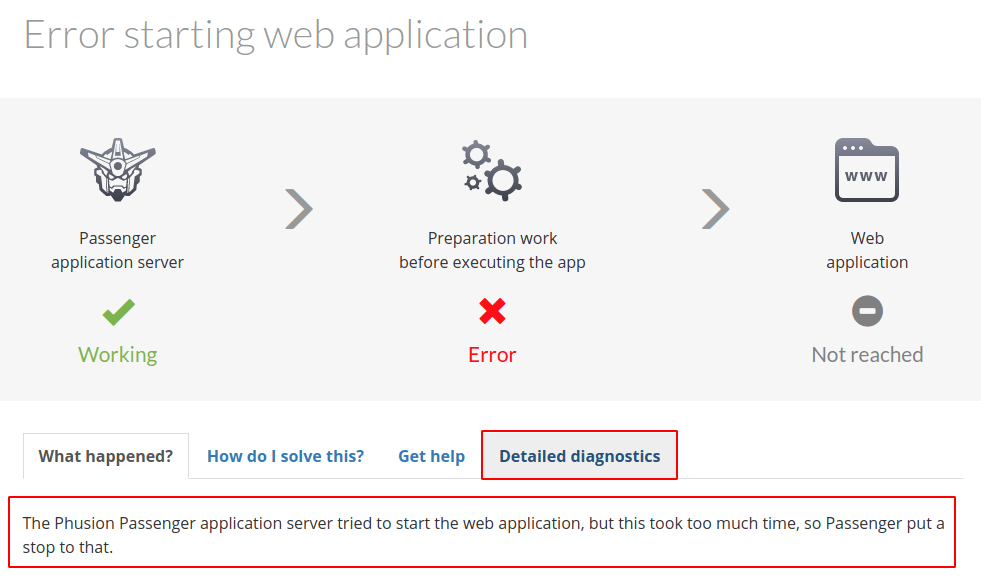Image resolution: width=981 pixels, height=585 pixels.
Task: Click the red Error cross icon
Action: (x=492, y=311)
